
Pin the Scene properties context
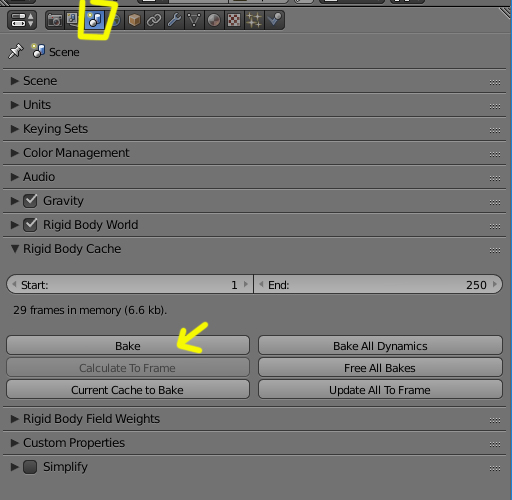(x=16, y=51)
